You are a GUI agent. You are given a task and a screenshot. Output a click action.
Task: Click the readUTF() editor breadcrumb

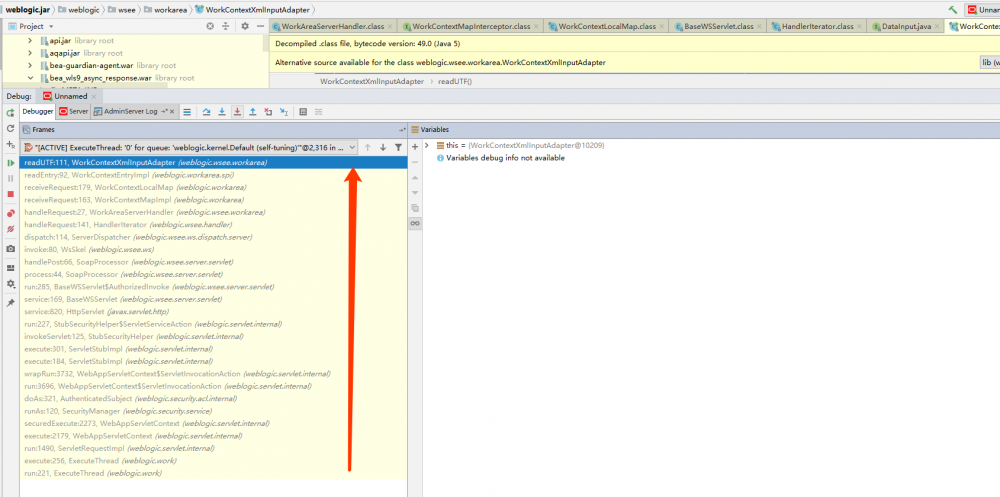[x=455, y=82]
